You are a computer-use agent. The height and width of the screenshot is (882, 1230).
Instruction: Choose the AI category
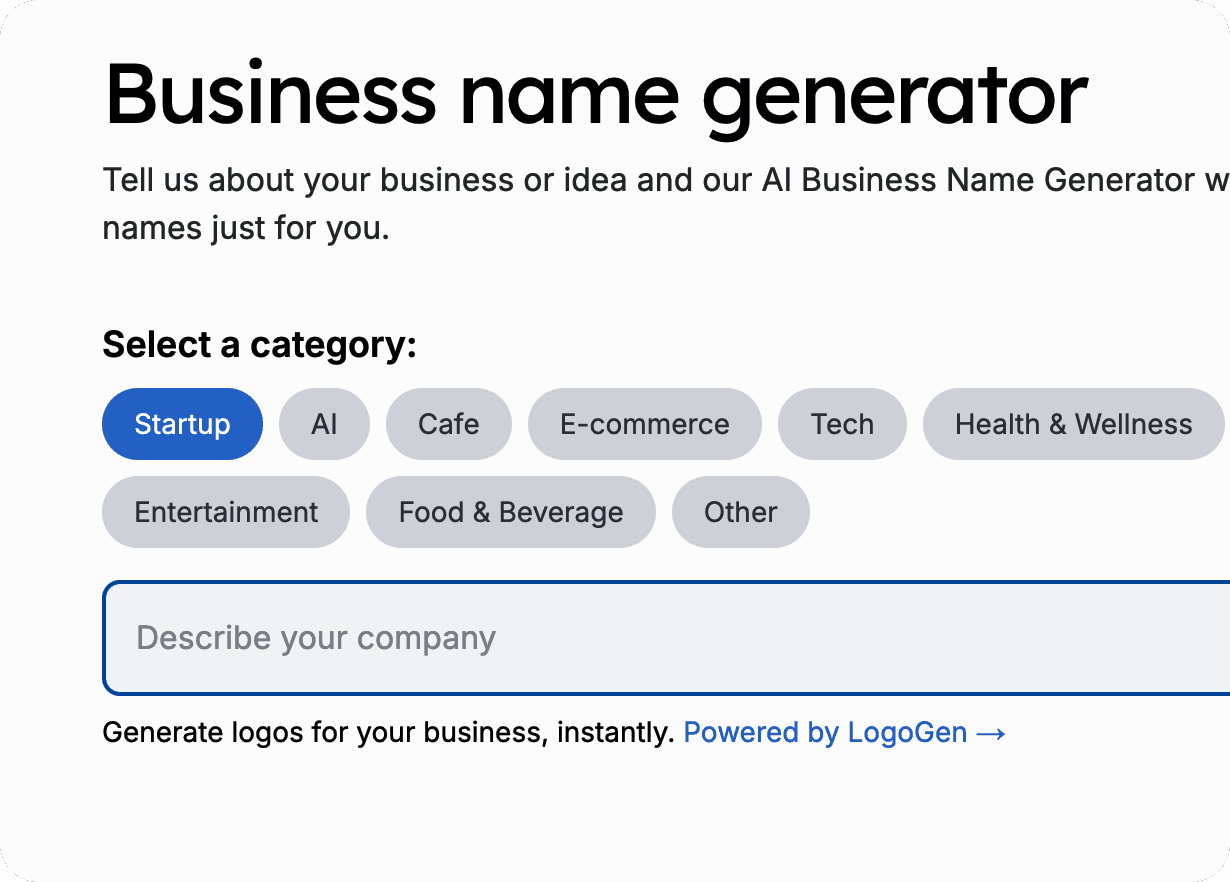click(324, 424)
